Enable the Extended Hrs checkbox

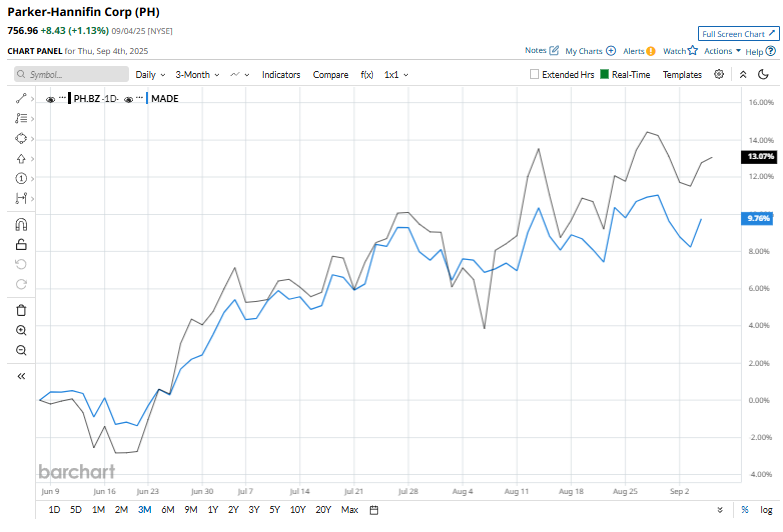[x=534, y=74]
